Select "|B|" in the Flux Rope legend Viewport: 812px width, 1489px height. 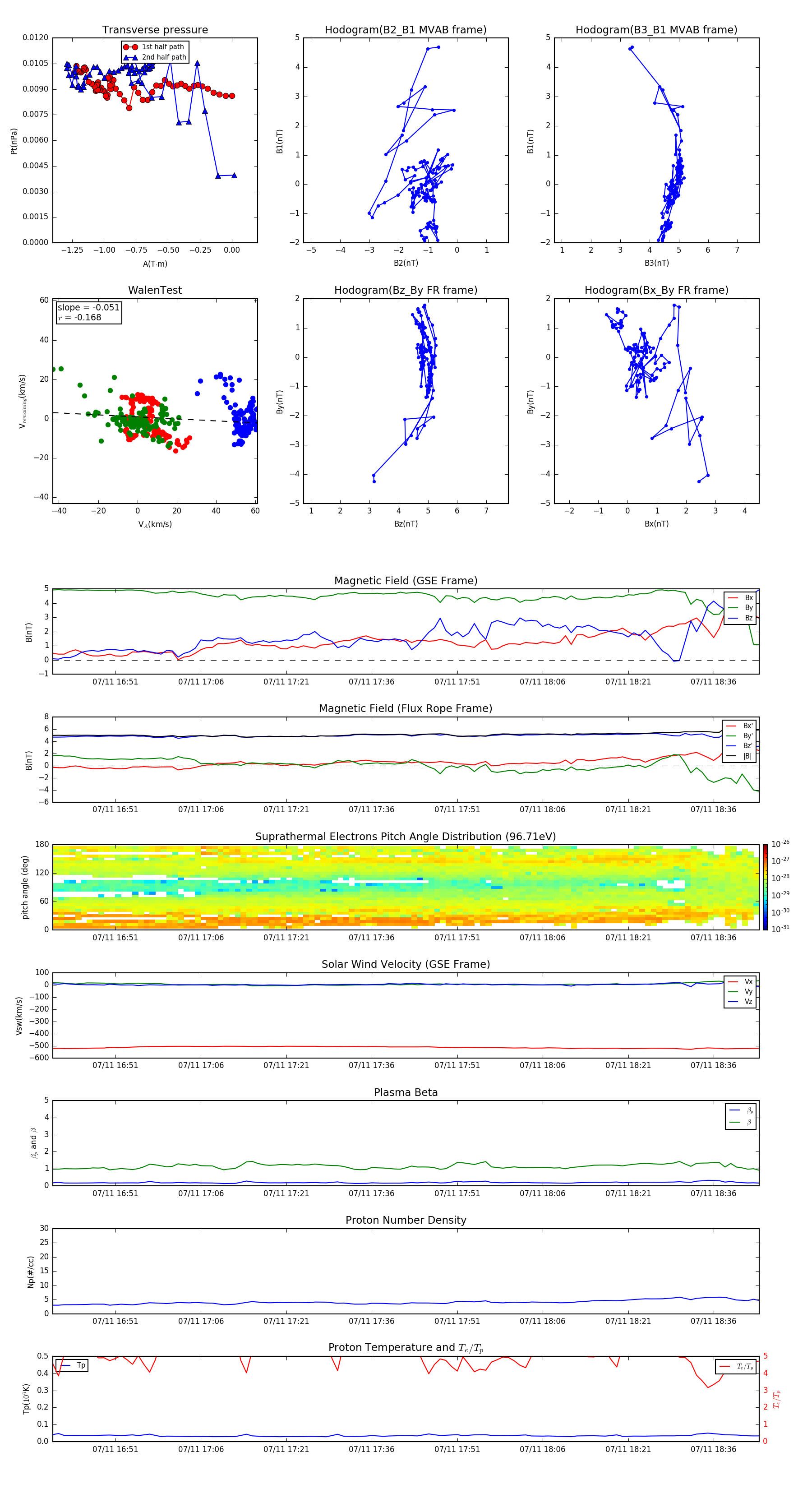(x=740, y=756)
